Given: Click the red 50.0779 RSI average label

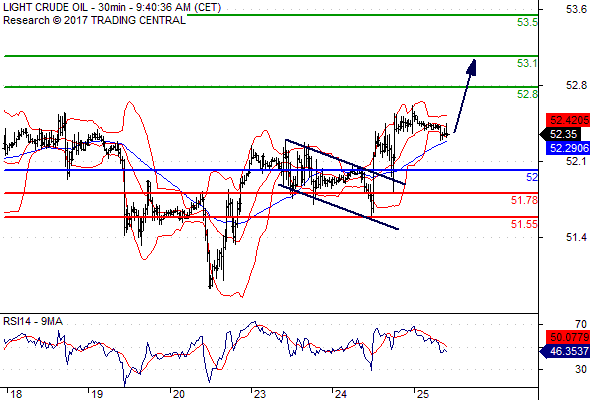Looking at the screenshot, I should [x=568, y=337].
